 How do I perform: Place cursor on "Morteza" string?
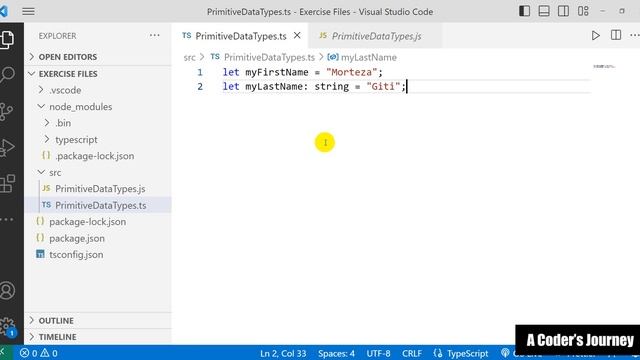351,72
